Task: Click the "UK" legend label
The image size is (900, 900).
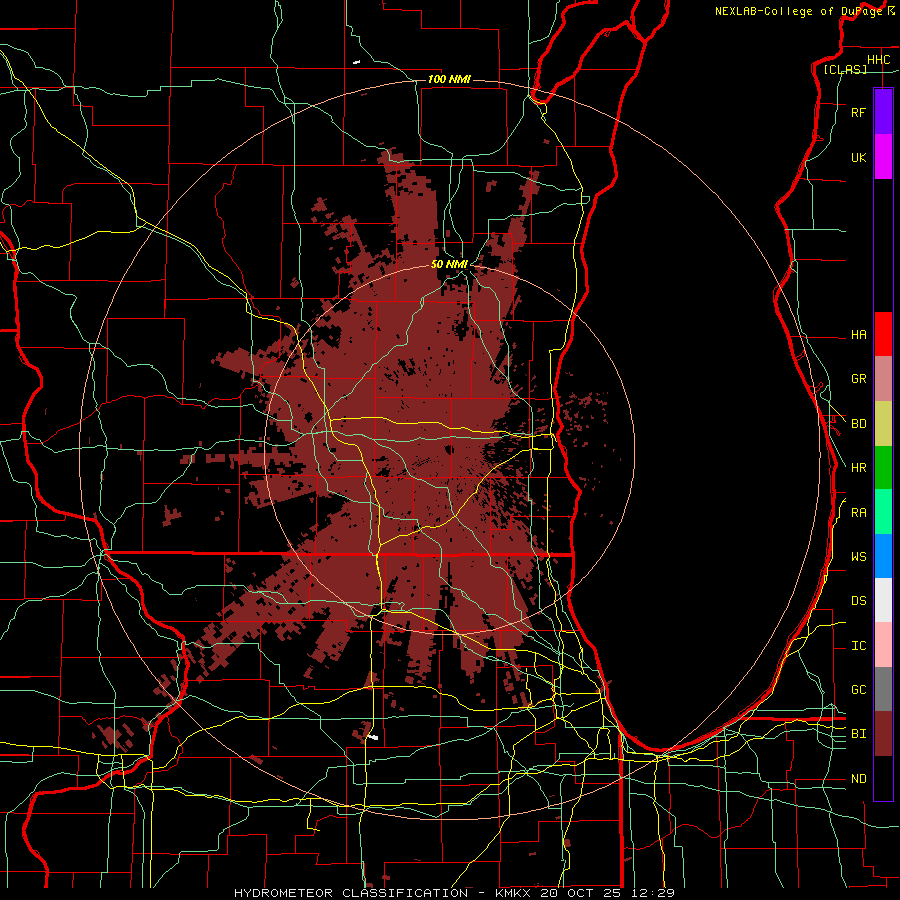Action: [858, 157]
